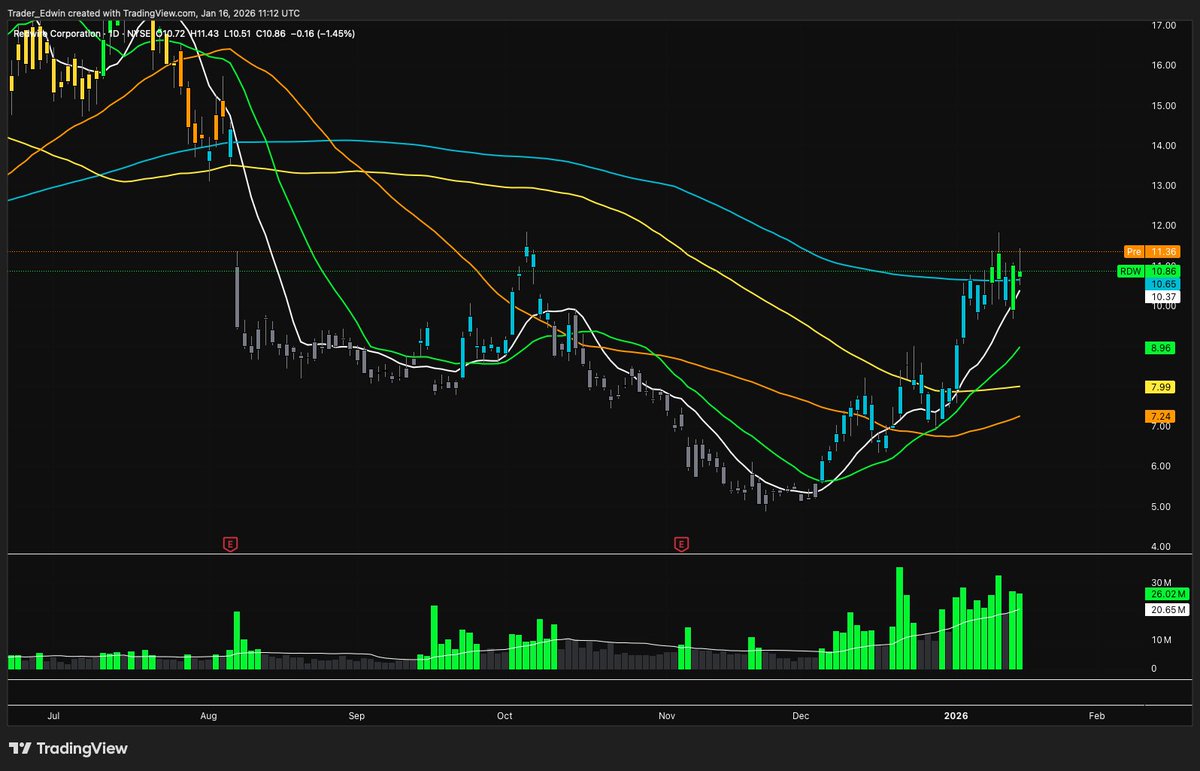Viewport: 1200px width, 771px height.
Task: Click the November earnings E marker
Action: click(x=682, y=544)
